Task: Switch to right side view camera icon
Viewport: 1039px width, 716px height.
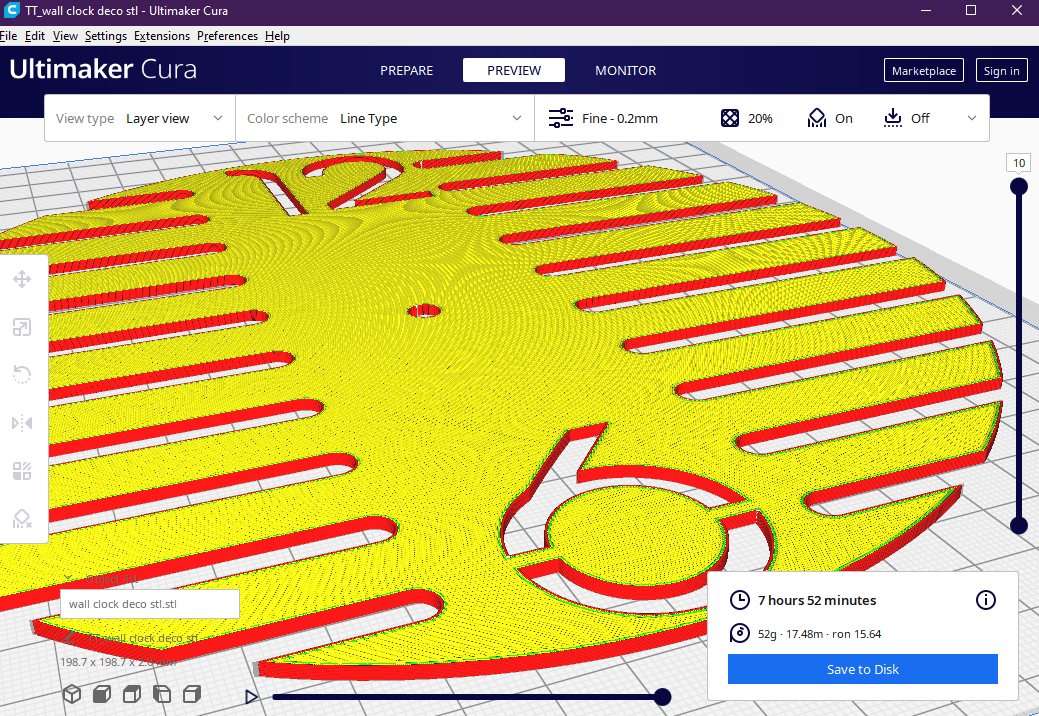Action: [191, 693]
